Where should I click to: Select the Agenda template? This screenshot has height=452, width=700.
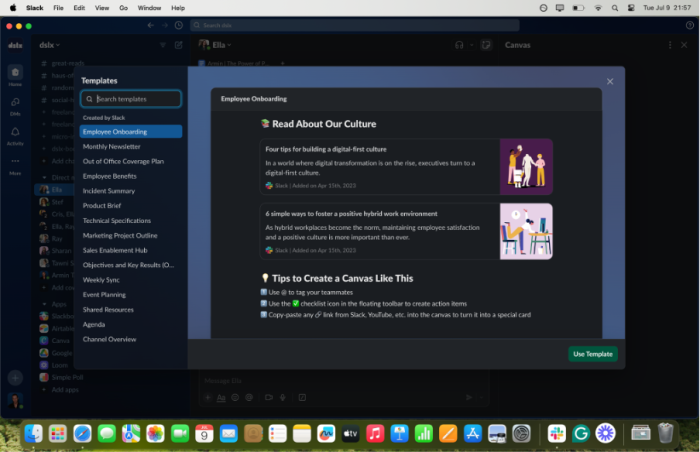(131, 324)
